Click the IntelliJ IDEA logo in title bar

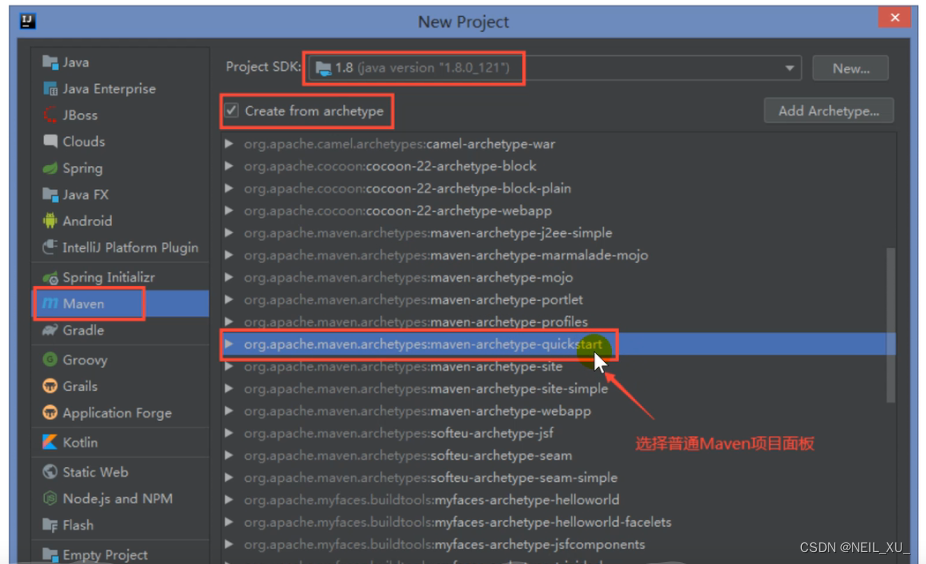coord(28,21)
